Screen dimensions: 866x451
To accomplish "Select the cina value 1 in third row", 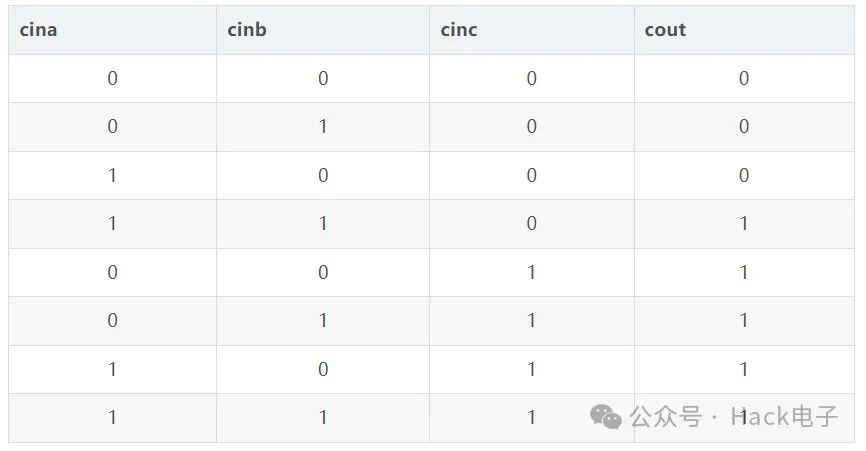I will (112, 175).
